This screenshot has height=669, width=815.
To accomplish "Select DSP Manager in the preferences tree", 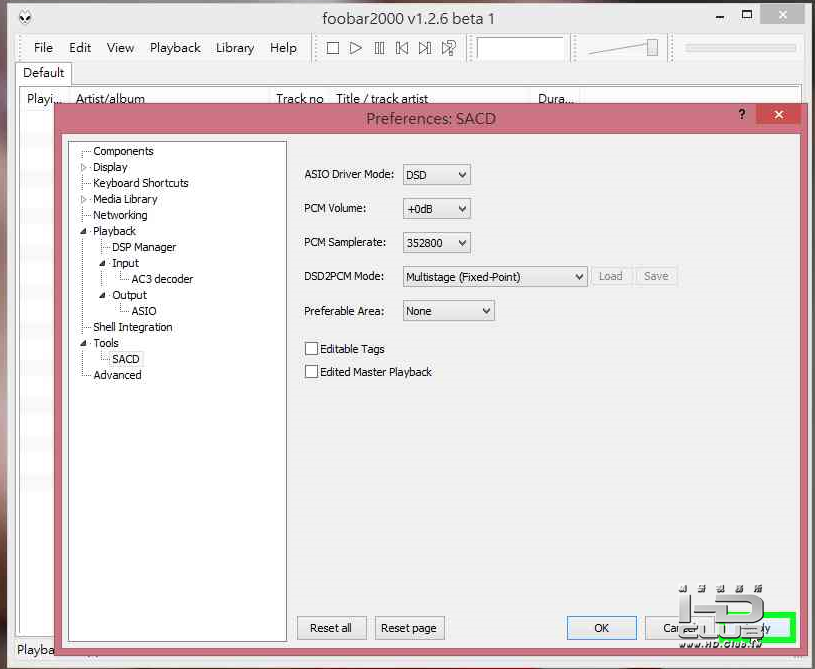I will click(144, 247).
